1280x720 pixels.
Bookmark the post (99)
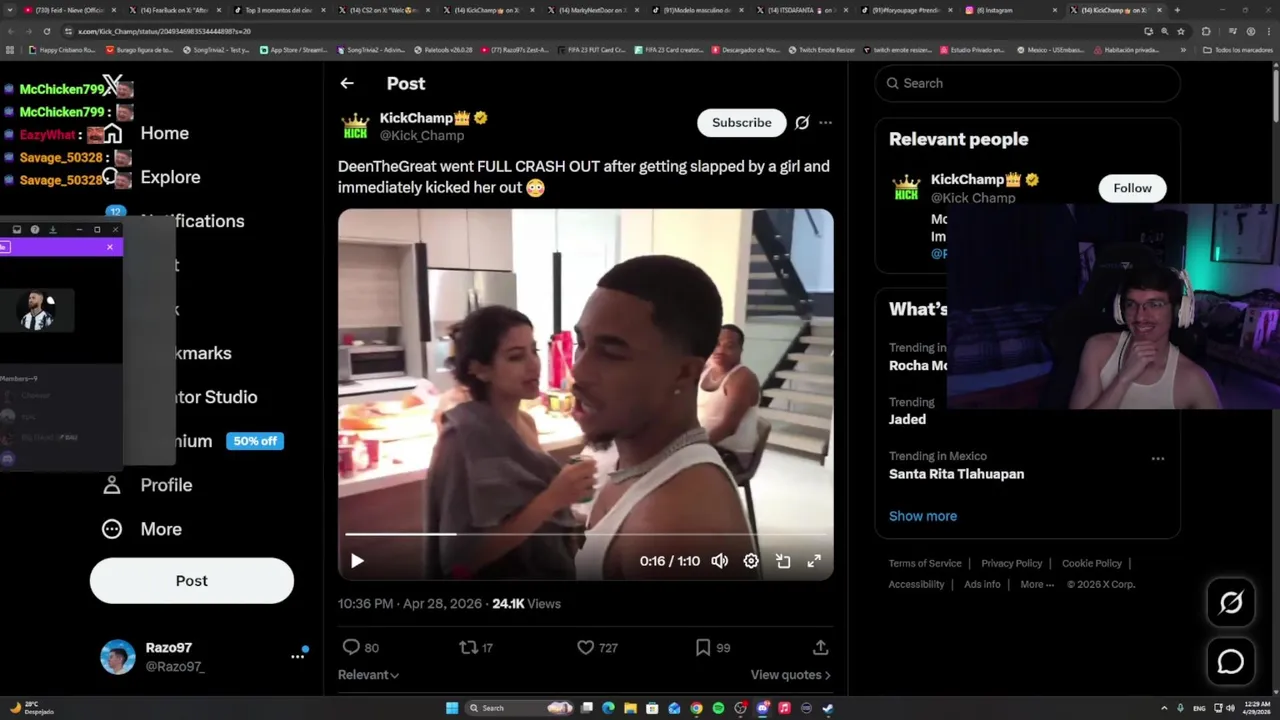tap(712, 648)
